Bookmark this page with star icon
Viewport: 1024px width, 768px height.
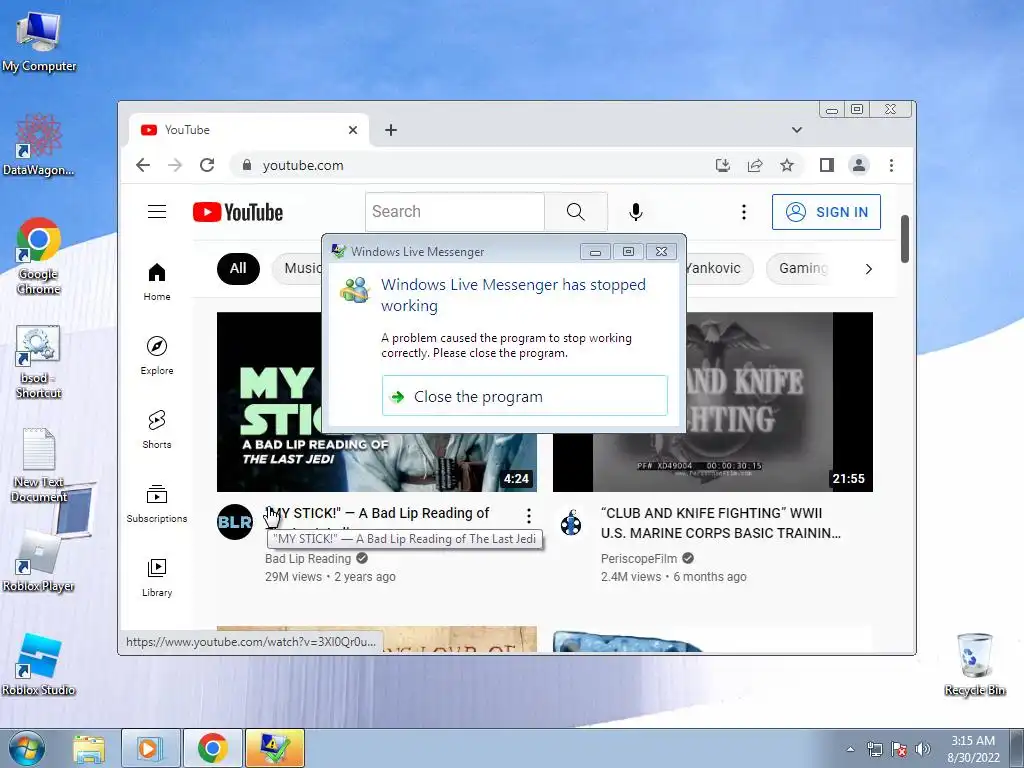[x=787, y=165]
